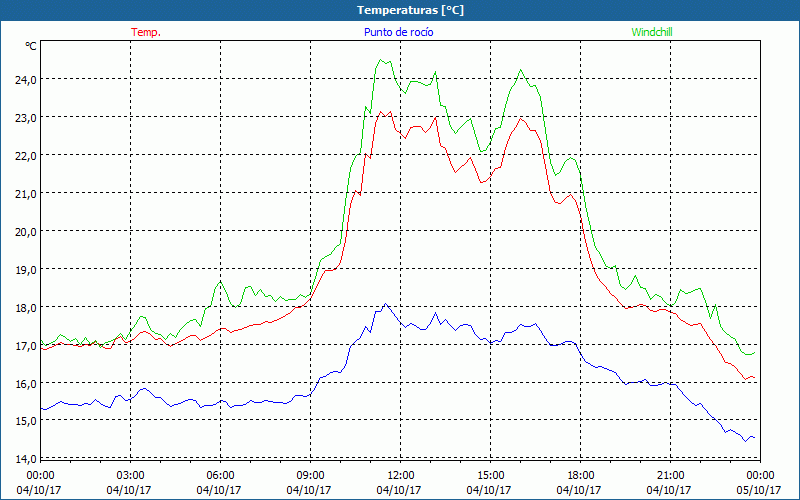Click the '°C' unit label on the axis
The image size is (800, 500).
point(31,46)
